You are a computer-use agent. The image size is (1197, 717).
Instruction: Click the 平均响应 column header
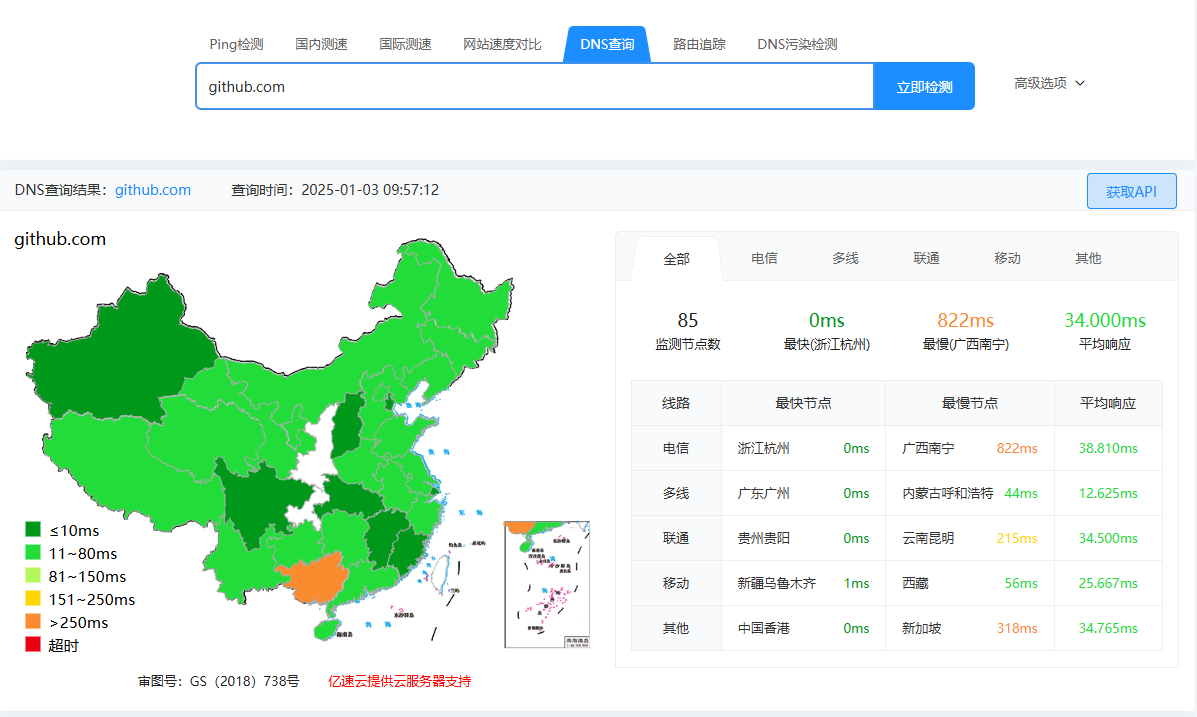(x=1108, y=402)
